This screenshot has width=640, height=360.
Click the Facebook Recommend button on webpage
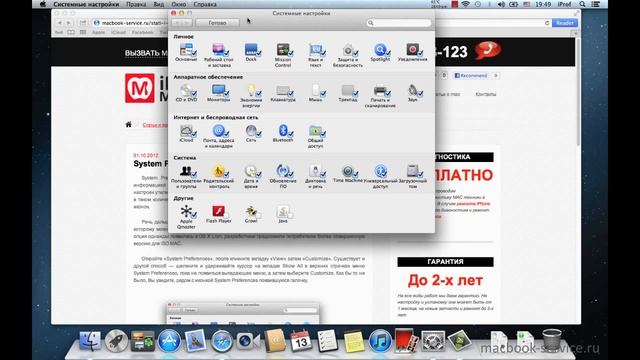[471, 76]
